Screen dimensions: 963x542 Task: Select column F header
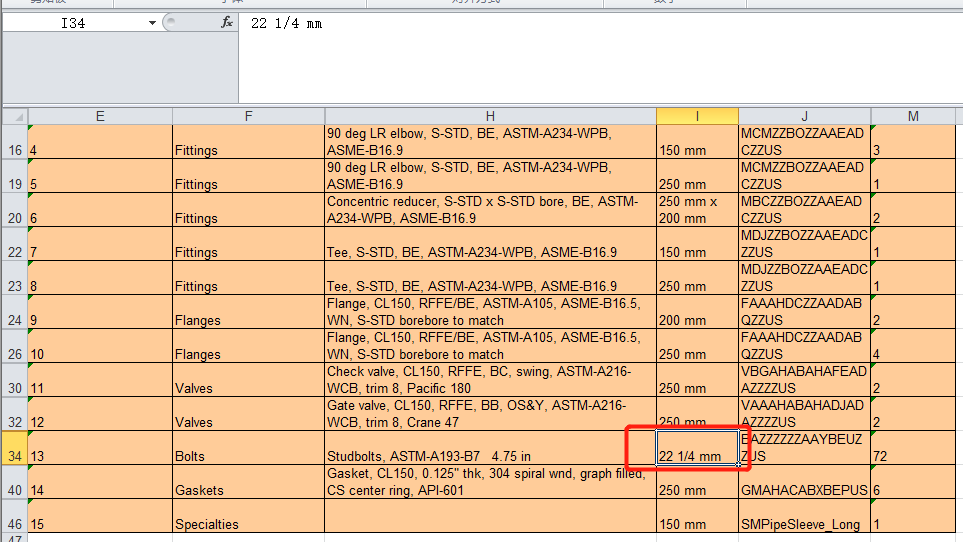(249, 117)
